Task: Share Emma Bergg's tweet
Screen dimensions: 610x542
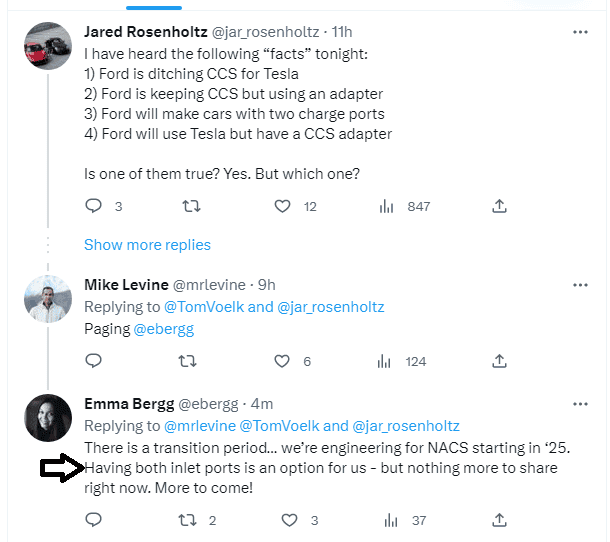Action: tap(499, 520)
